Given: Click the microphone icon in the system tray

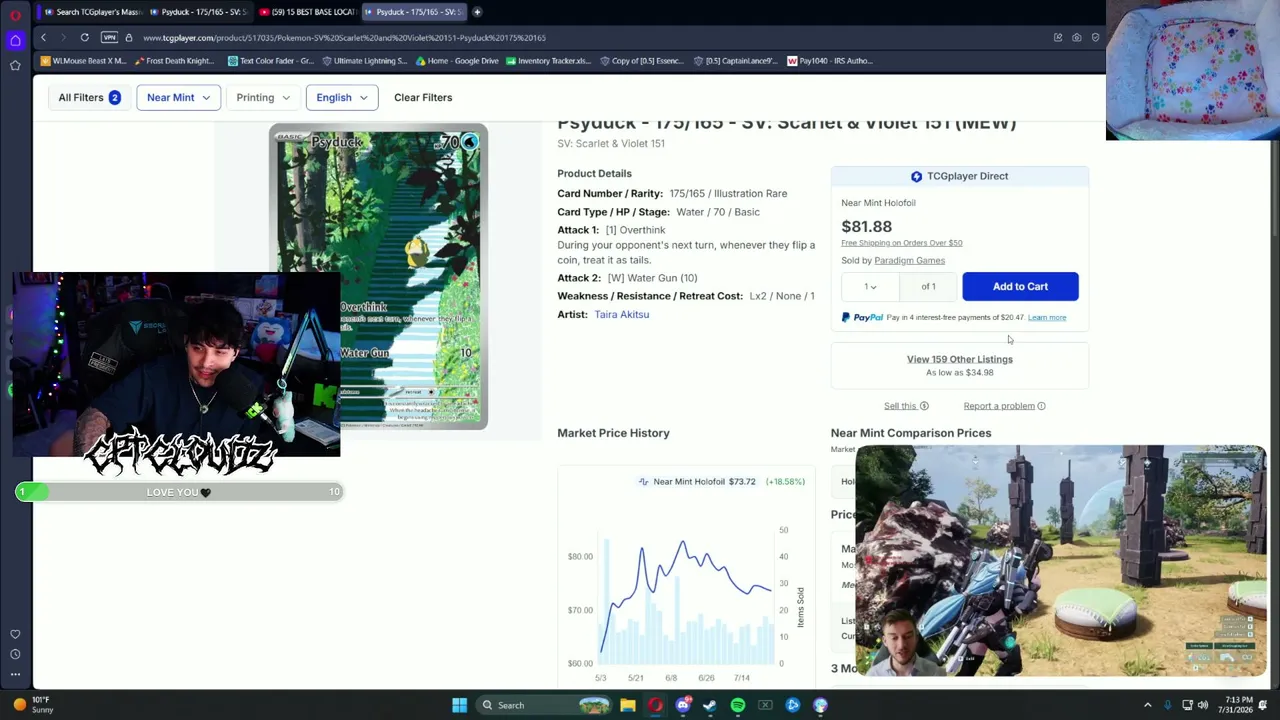Looking at the screenshot, I should 1168,706.
